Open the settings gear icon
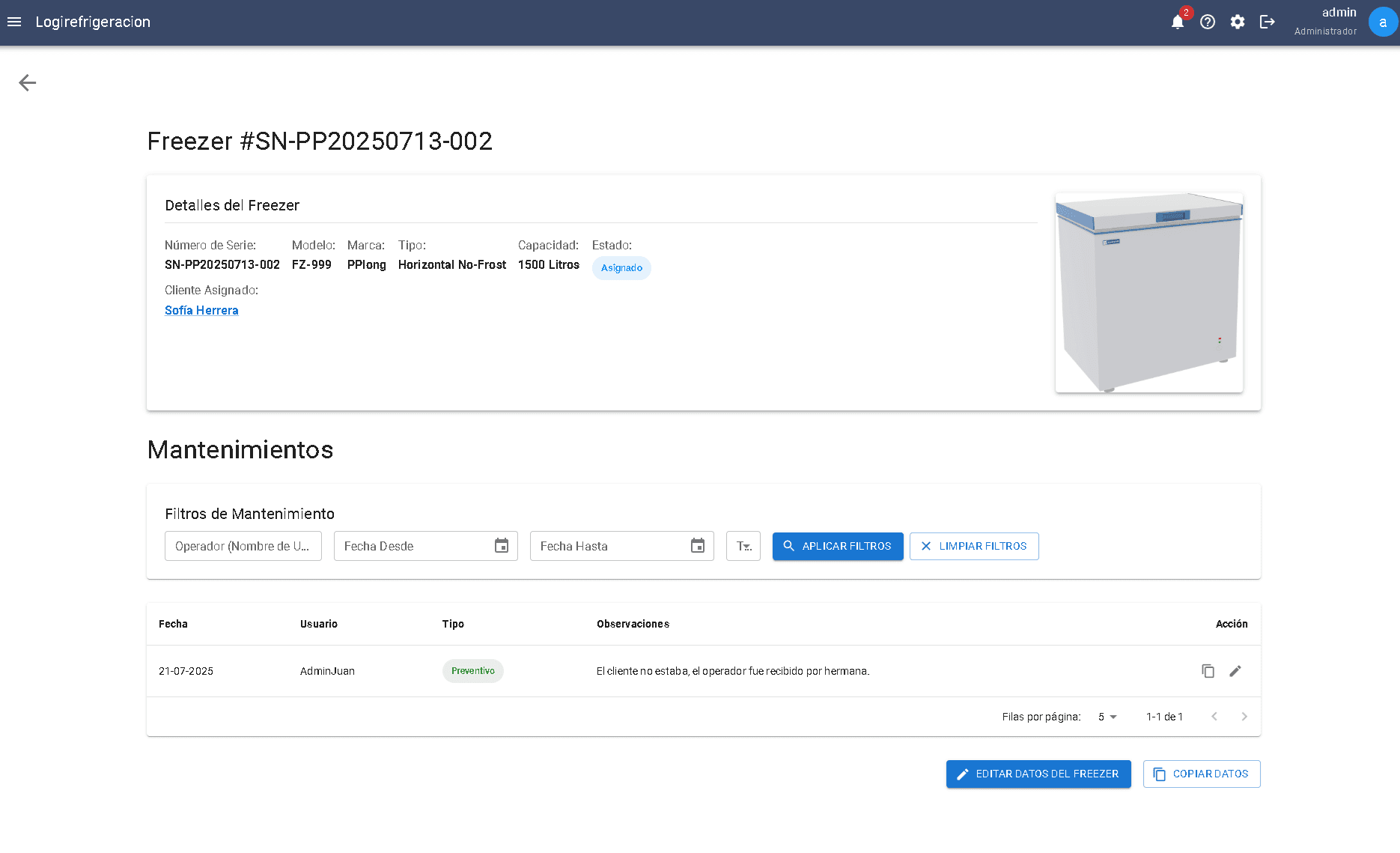The height and width of the screenshot is (853, 1400). tap(1238, 22)
